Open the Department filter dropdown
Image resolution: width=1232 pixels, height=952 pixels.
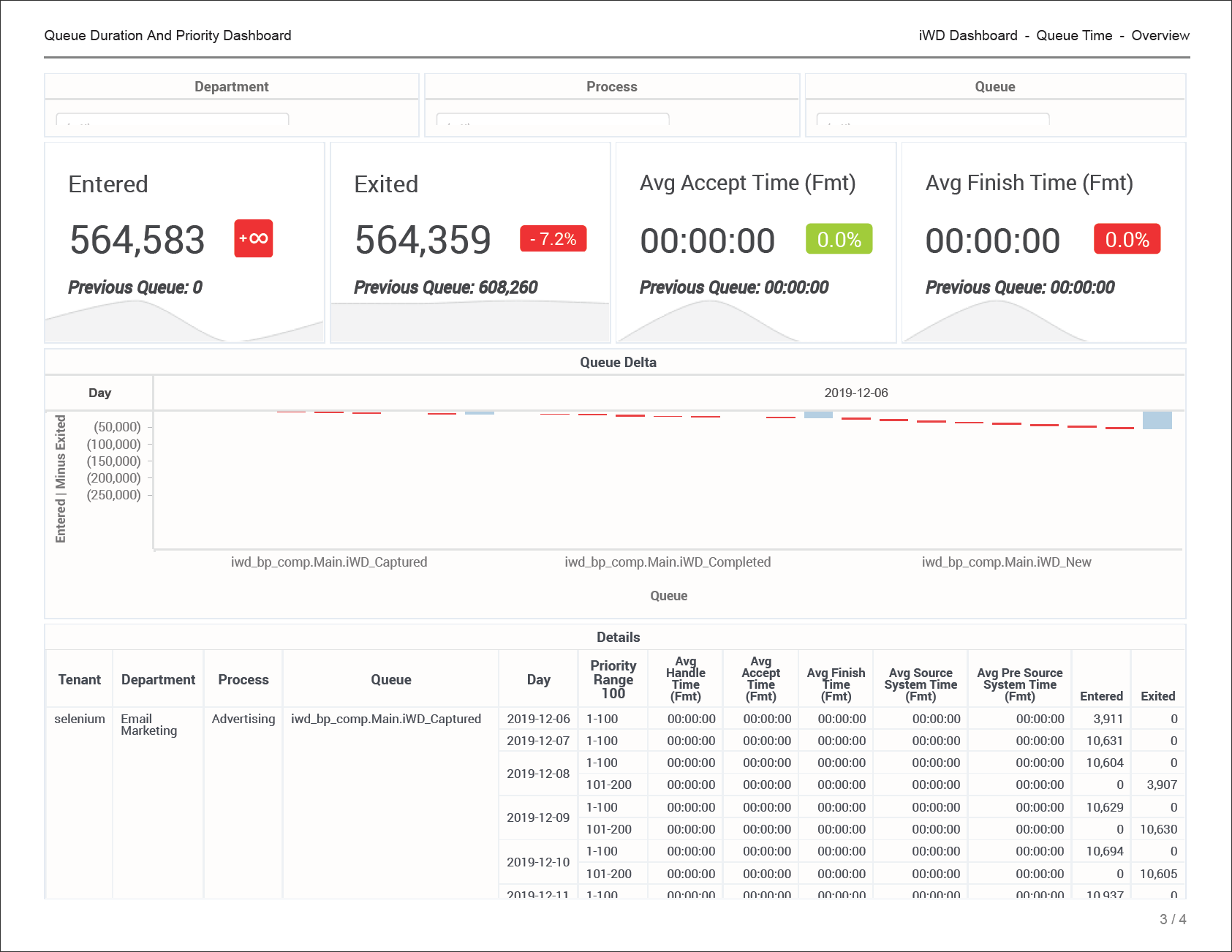(173, 119)
